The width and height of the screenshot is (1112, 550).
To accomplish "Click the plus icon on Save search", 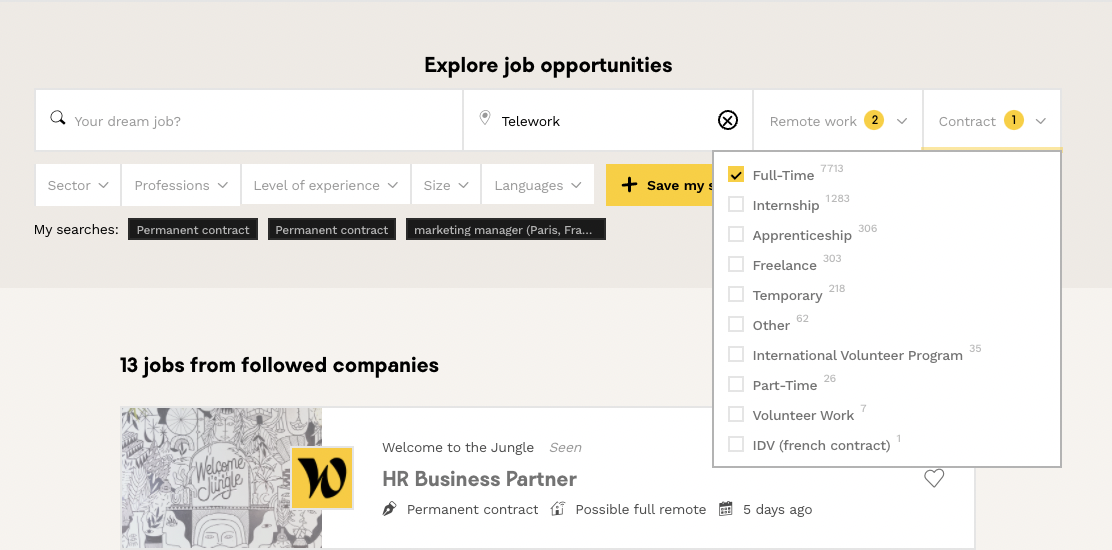I will pos(629,185).
